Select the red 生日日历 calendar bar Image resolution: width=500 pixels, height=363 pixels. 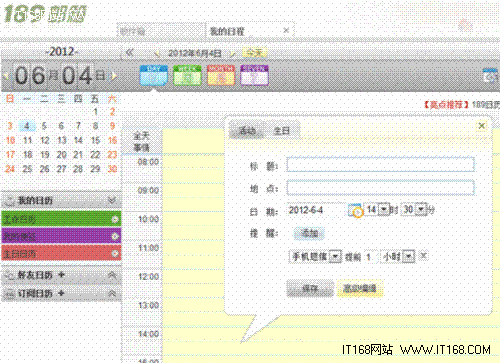pyautogui.click(x=61, y=254)
